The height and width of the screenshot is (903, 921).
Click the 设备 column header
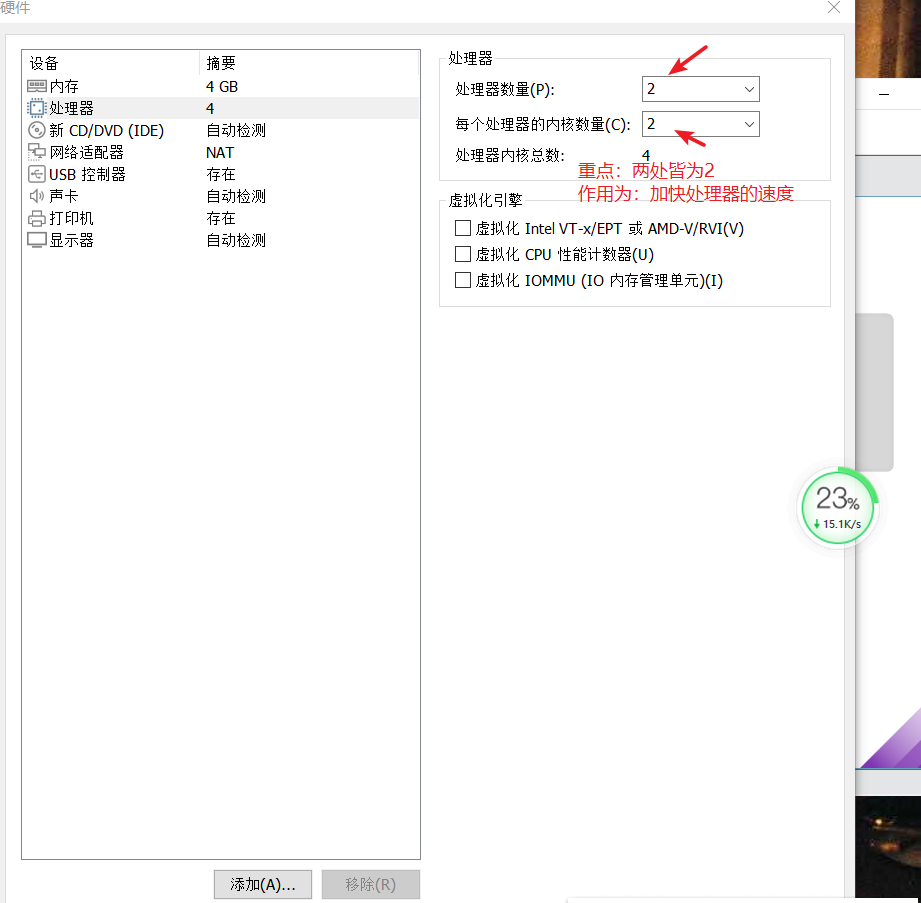click(110, 63)
